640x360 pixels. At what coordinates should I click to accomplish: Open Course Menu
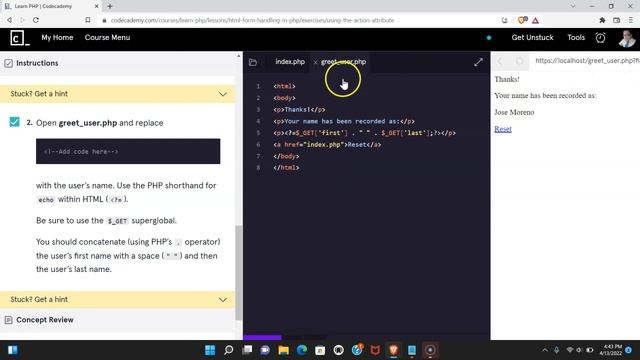point(107,38)
